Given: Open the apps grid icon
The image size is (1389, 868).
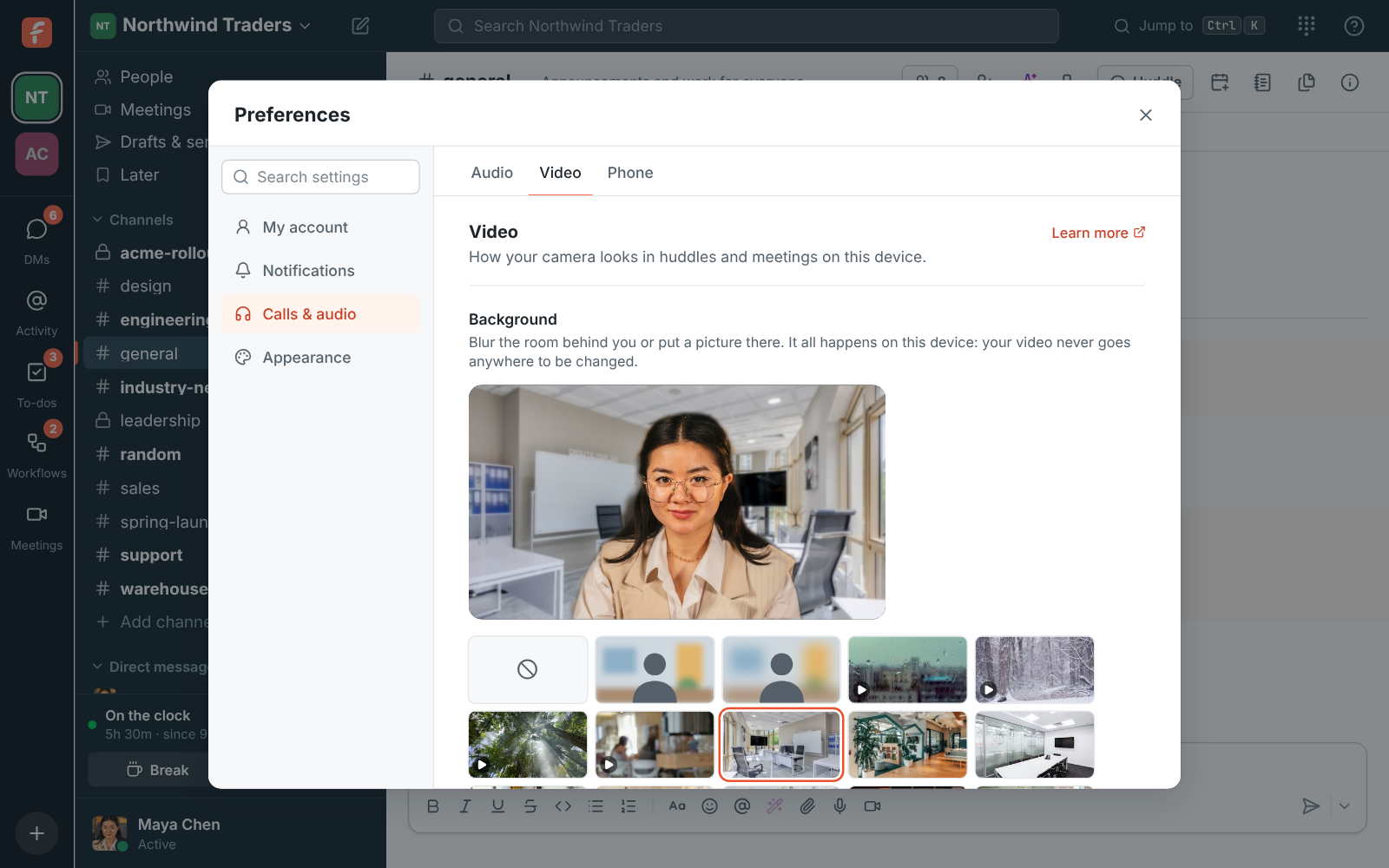Looking at the screenshot, I should click(1307, 26).
